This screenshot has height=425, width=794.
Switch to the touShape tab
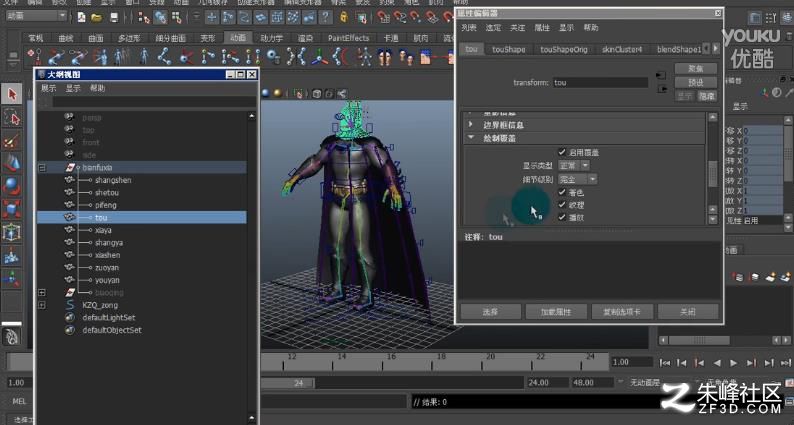pyautogui.click(x=508, y=49)
